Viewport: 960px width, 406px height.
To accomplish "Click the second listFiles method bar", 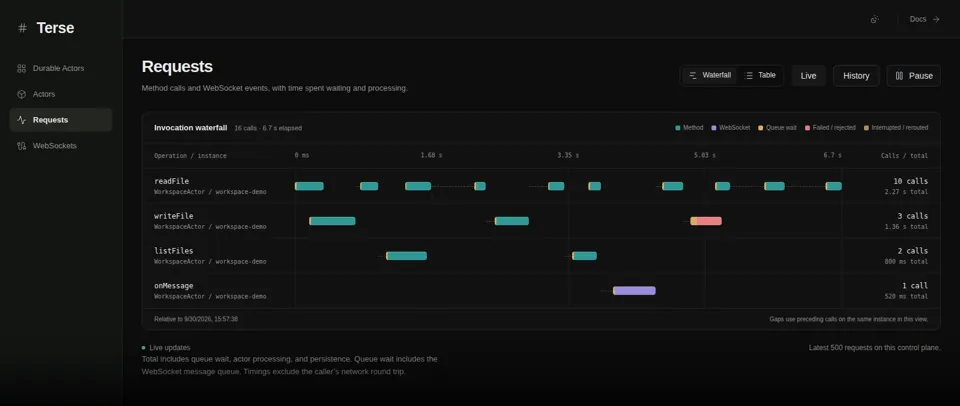I will click(584, 256).
